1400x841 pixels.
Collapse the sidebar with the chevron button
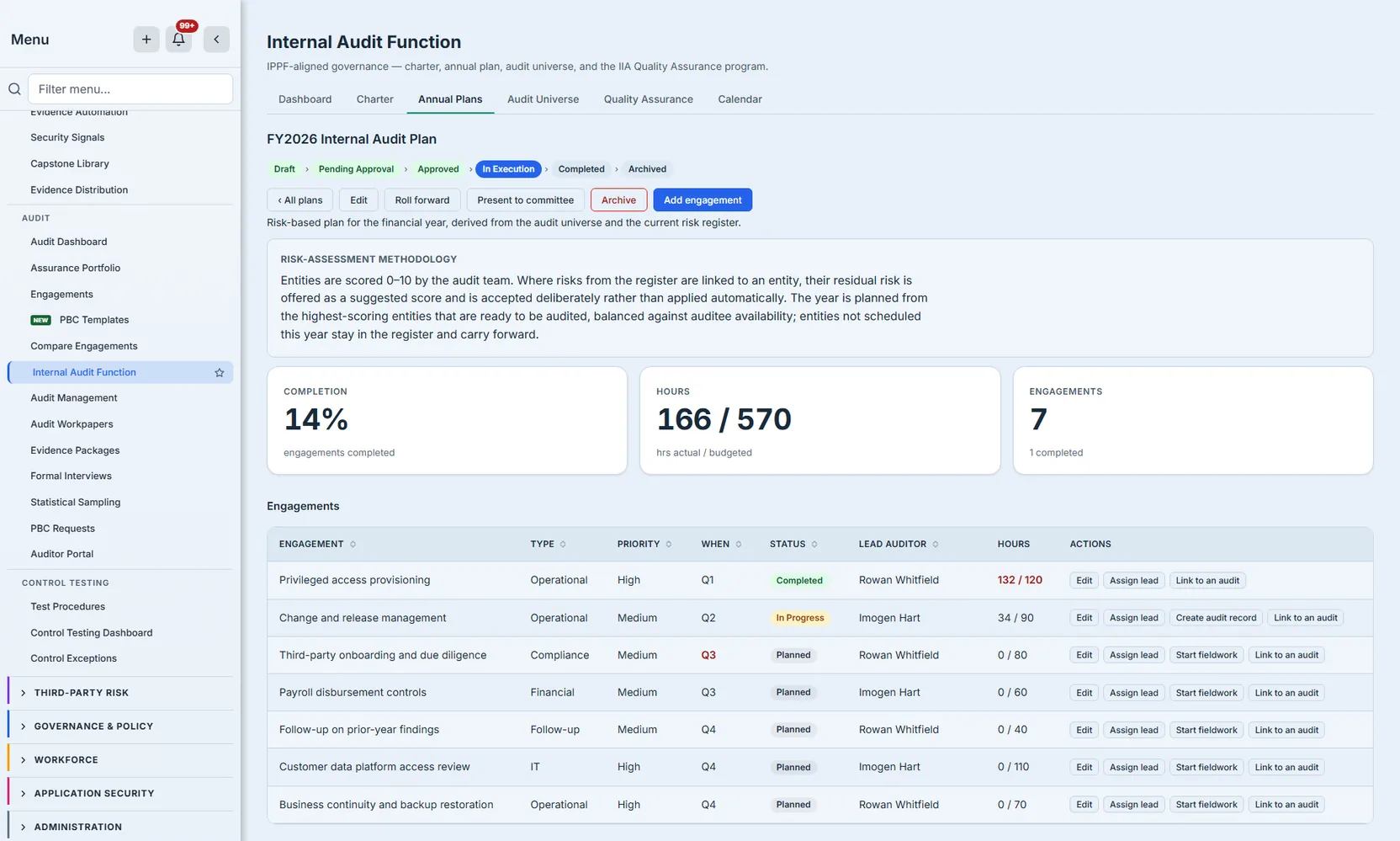(216, 39)
